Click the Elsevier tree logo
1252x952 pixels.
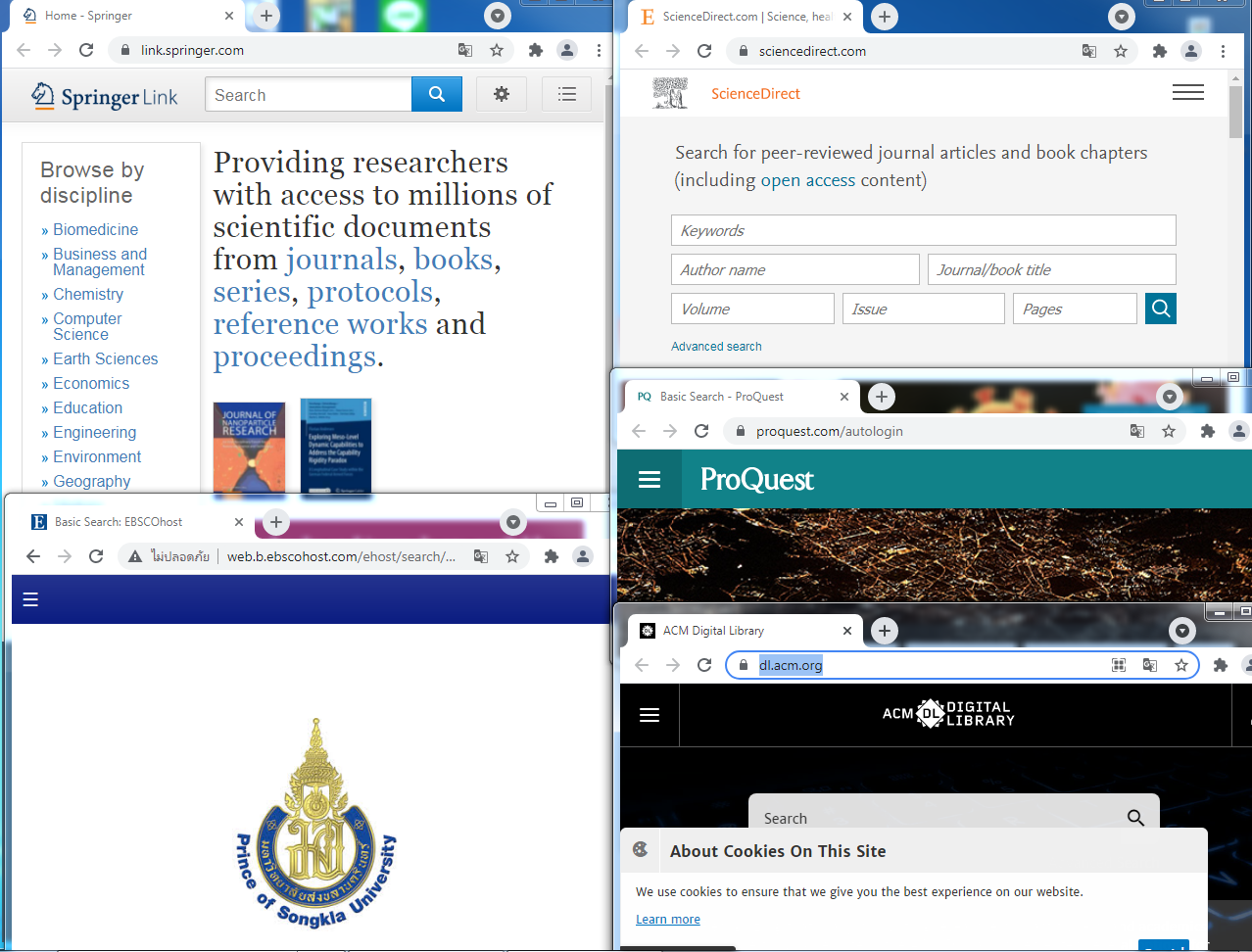[x=670, y=93]
